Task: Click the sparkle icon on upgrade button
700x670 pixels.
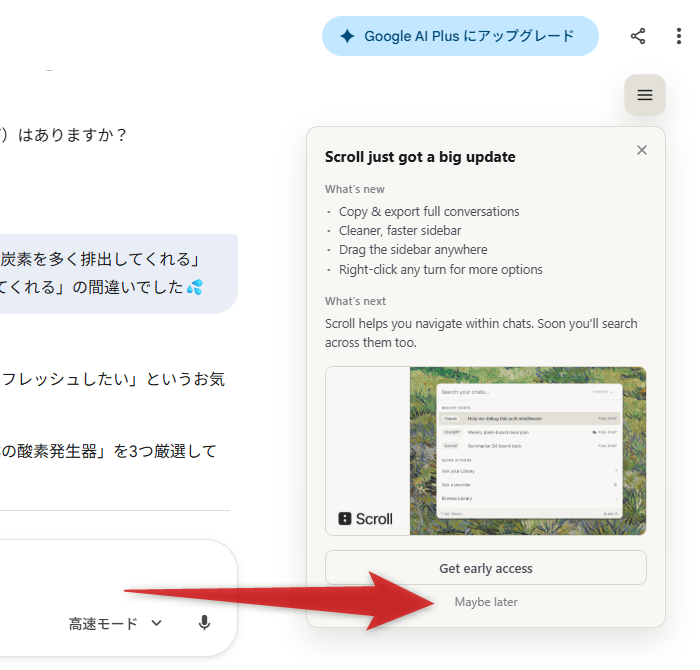Action: coord(347,36)
